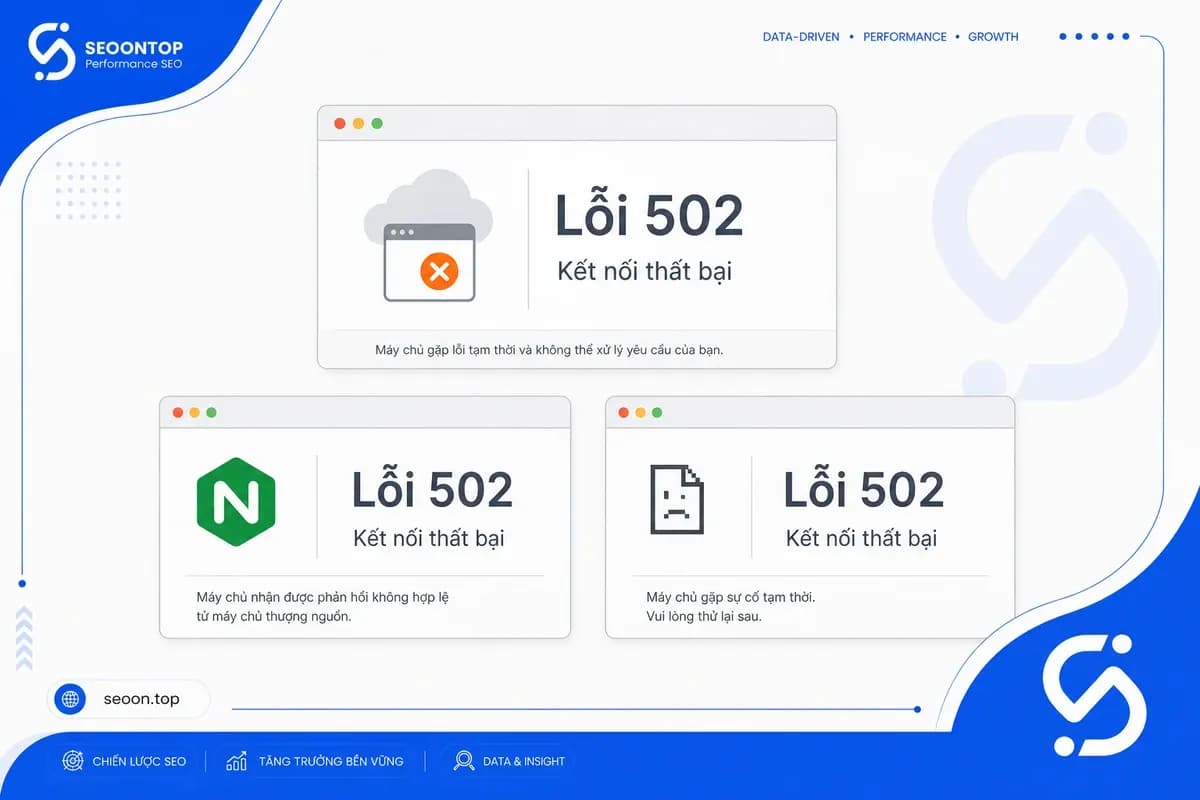This screenshot has width=1200, height=800.
Task: Click the magnifier icon beside Data & Insight
Action: pos(463,761)
